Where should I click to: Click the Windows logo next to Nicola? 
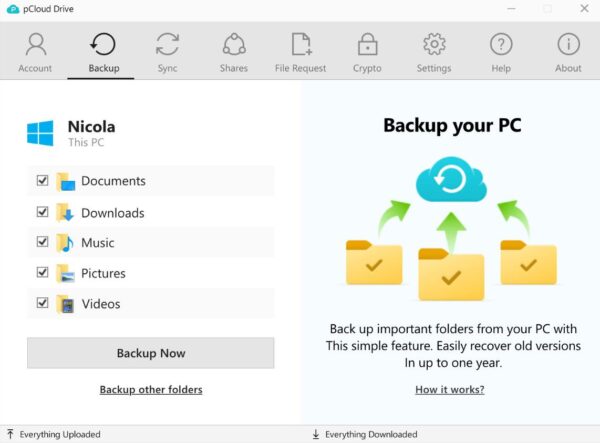pyautogui.click(x=40, y=133)
